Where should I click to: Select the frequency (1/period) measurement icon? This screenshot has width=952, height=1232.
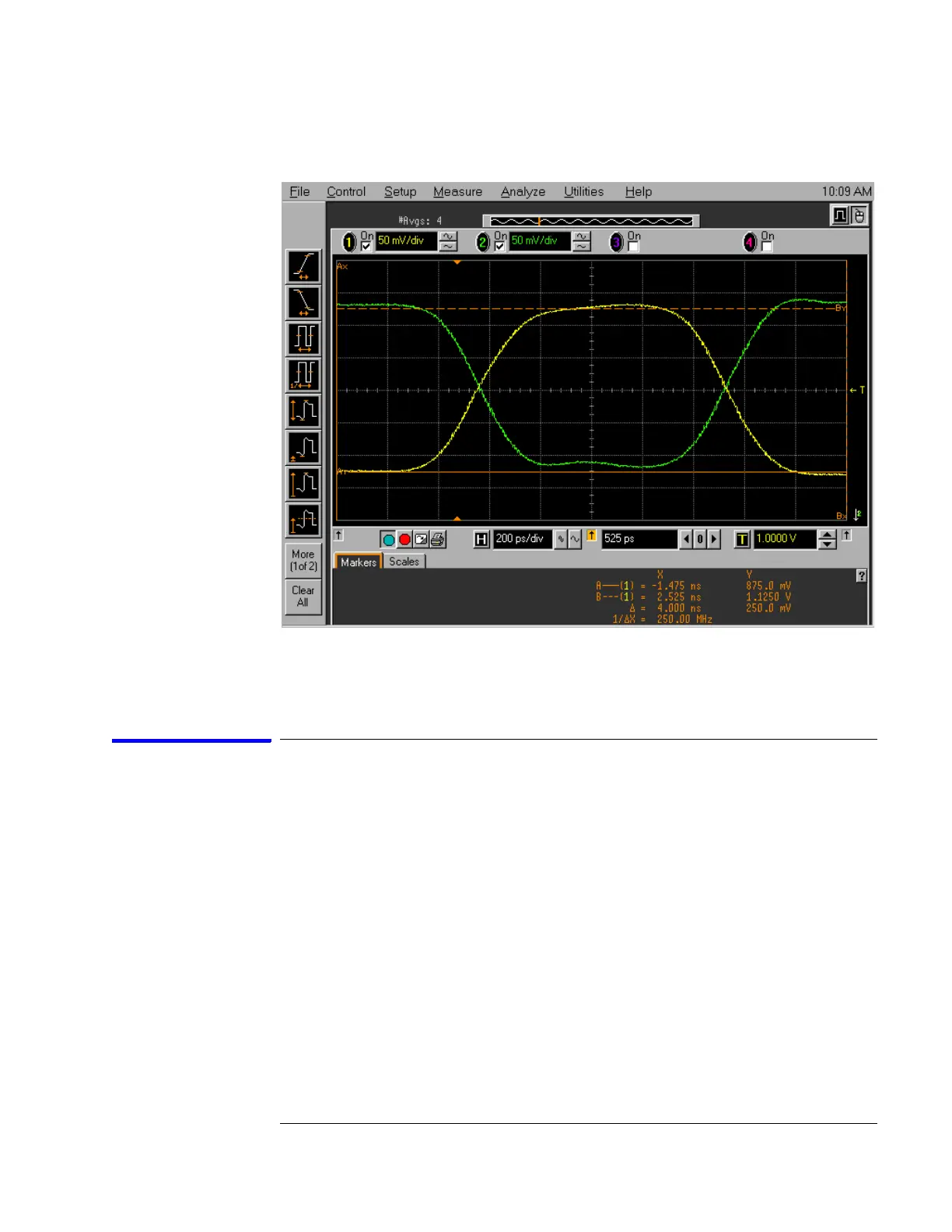pos(303,375)
